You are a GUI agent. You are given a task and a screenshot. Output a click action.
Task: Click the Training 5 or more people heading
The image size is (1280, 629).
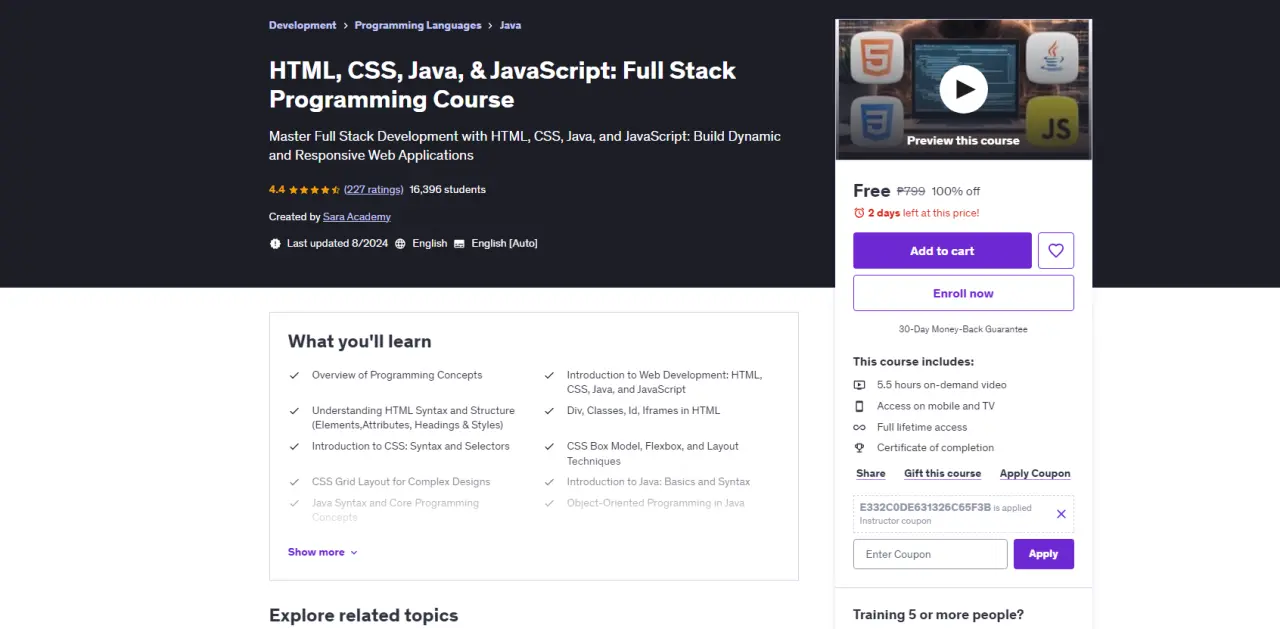(x=938, y=614)
